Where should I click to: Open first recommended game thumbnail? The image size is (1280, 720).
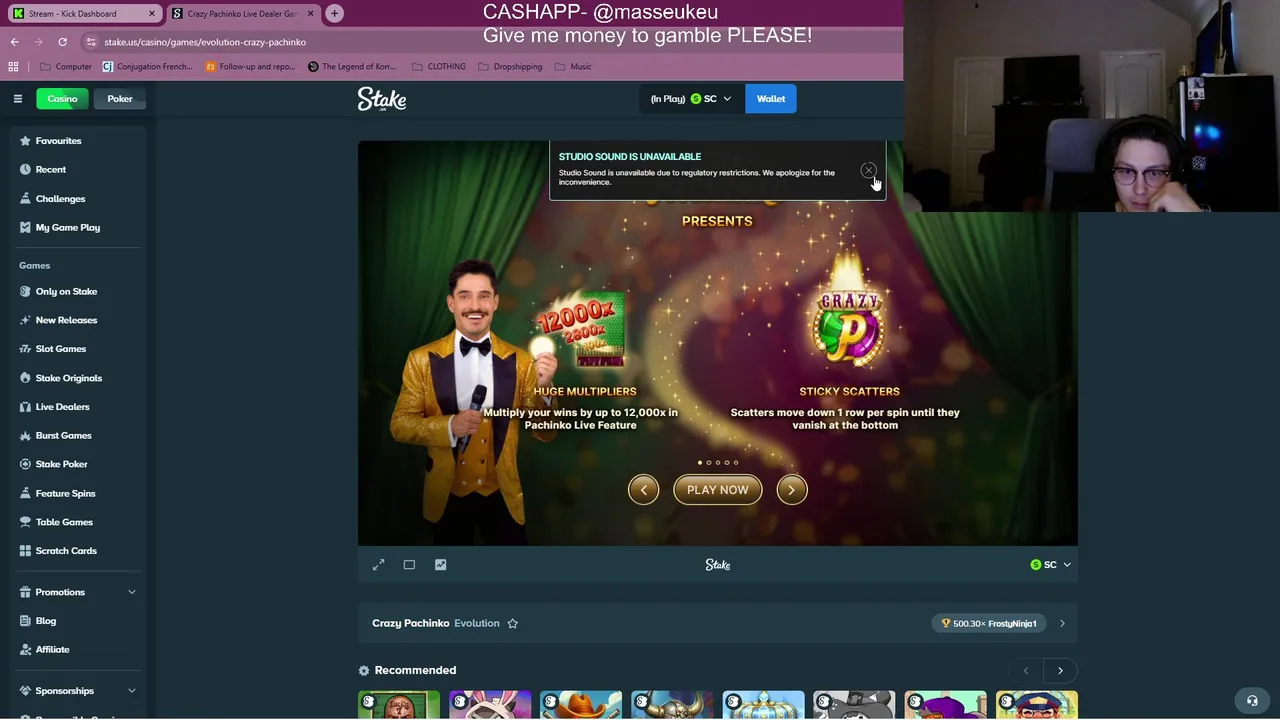(x=399, y=705)
